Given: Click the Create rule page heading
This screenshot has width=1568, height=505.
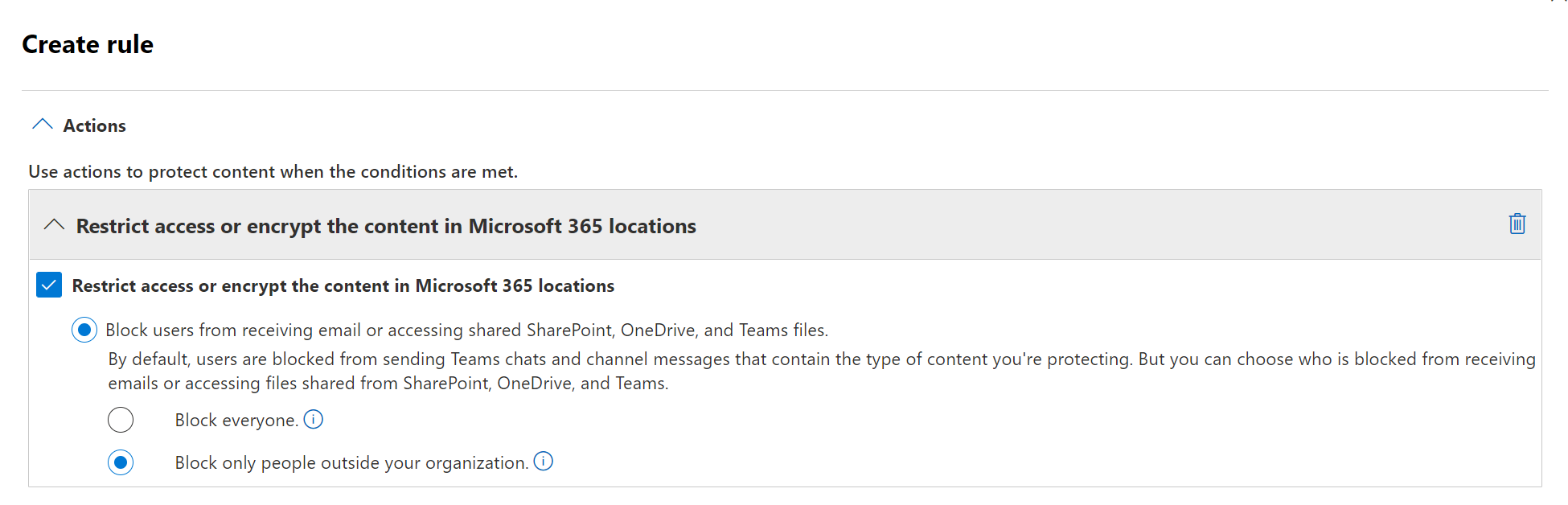Looking at the screenshot, I should tap(88, 44).
